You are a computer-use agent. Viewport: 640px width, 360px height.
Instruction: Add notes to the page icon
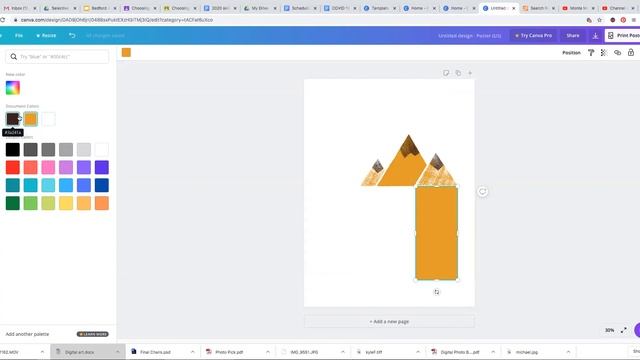coord(446,73)
